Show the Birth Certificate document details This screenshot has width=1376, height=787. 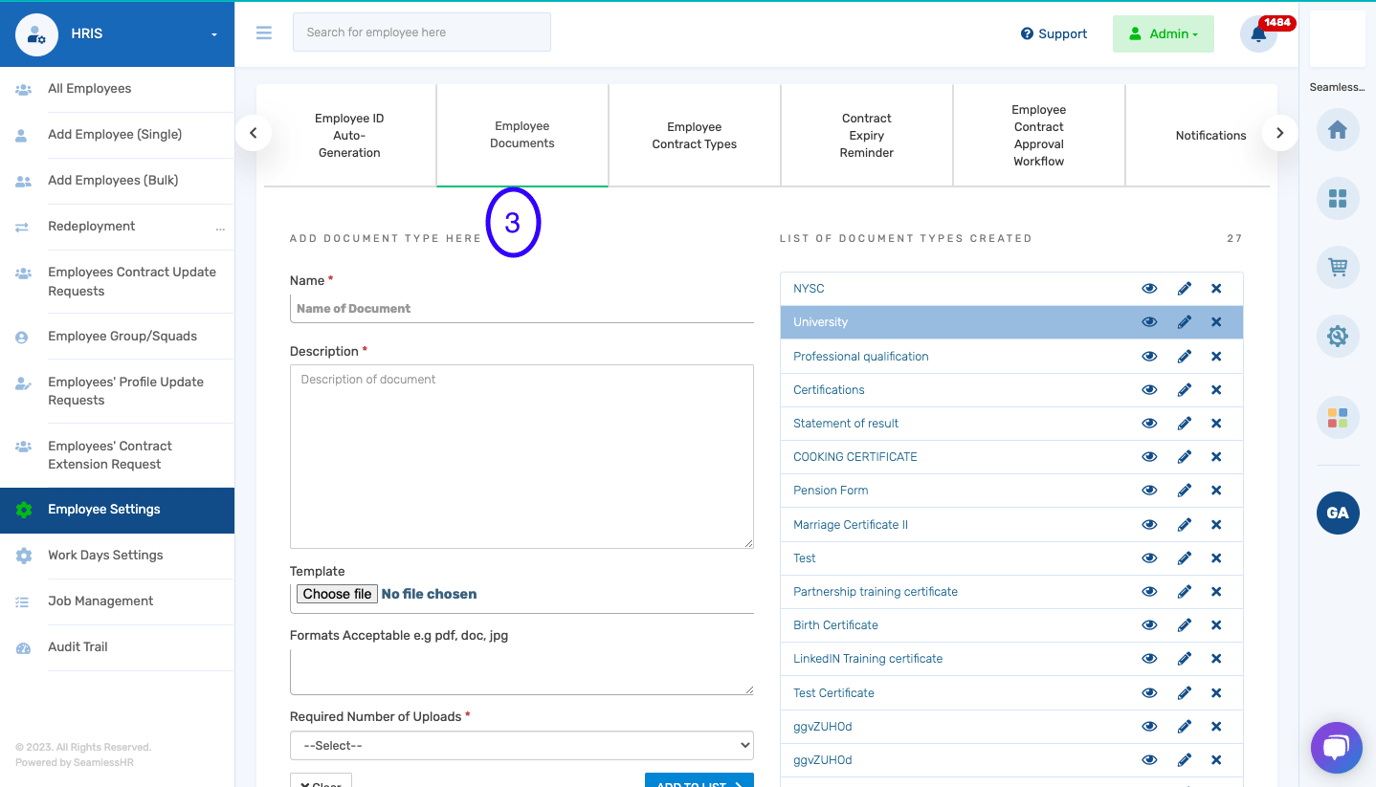click(x=1149, y=625)
